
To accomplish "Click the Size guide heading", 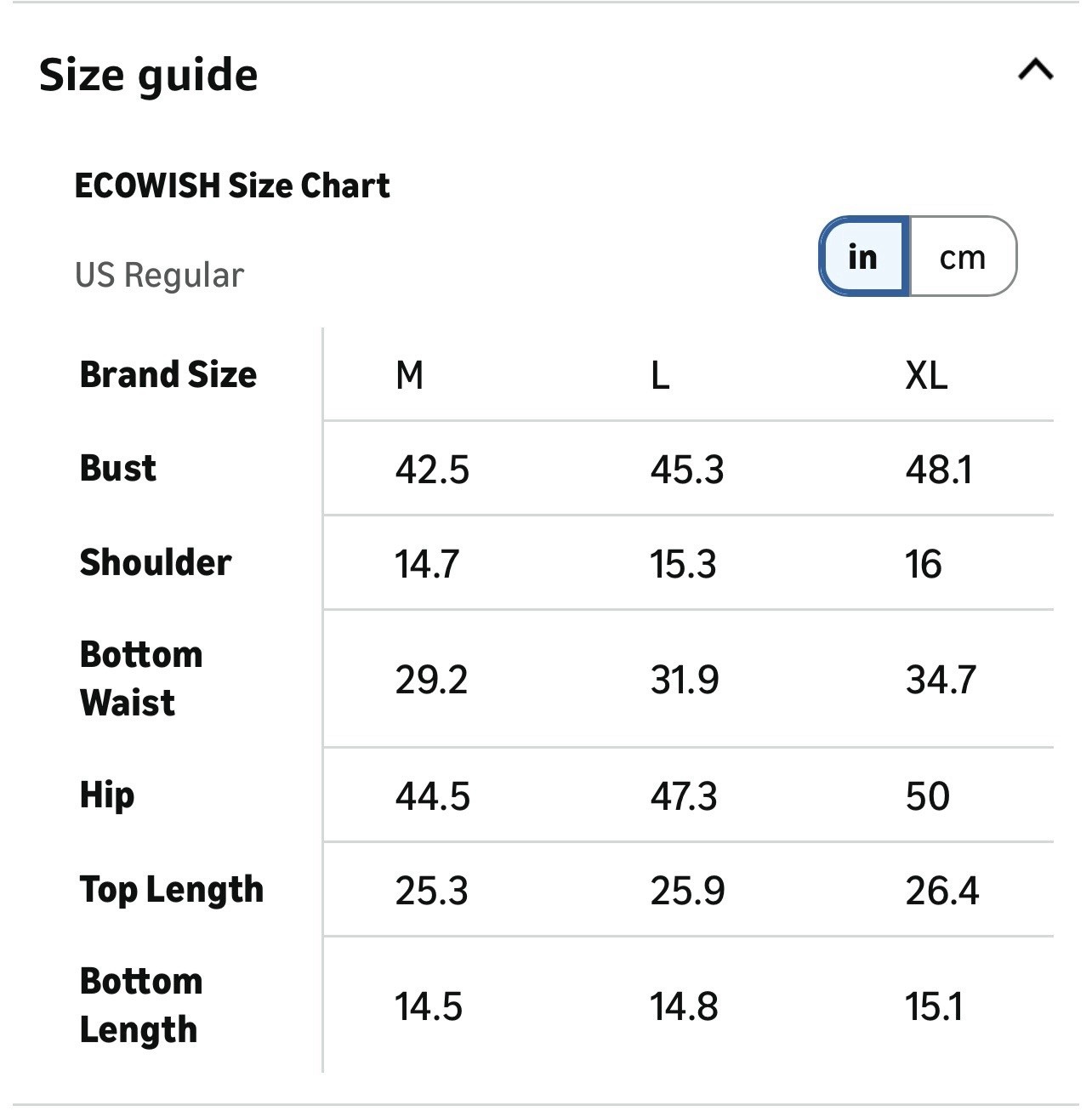I will [149, 75].
